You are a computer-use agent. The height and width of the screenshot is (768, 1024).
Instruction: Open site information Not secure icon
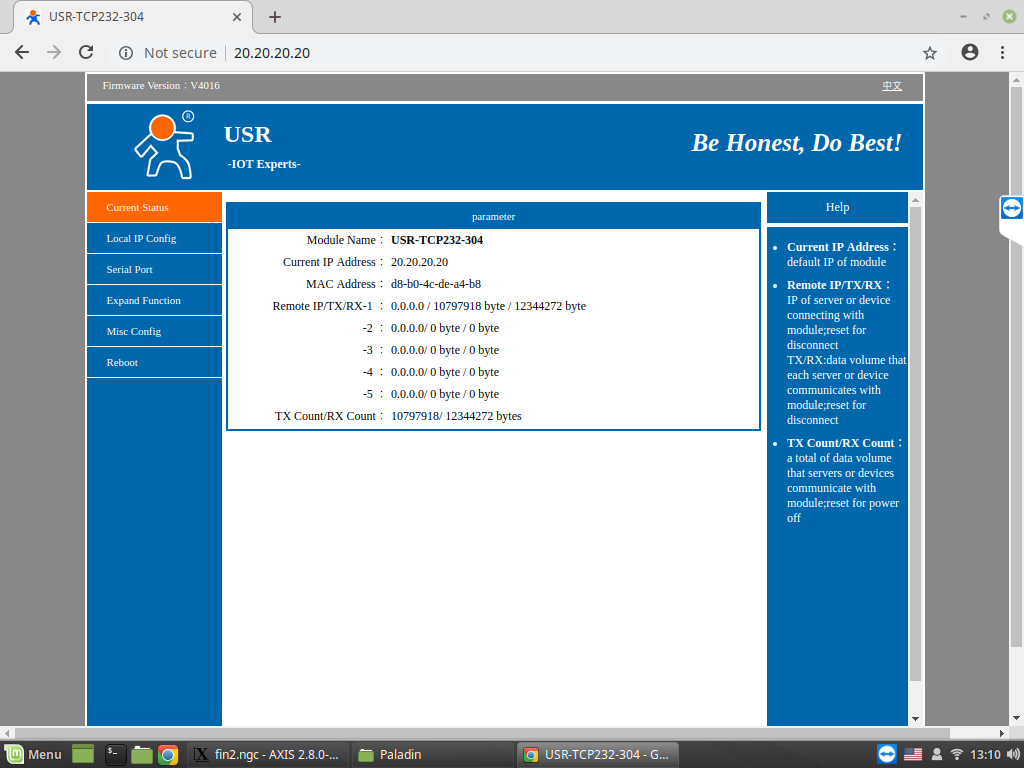(126, 53)
